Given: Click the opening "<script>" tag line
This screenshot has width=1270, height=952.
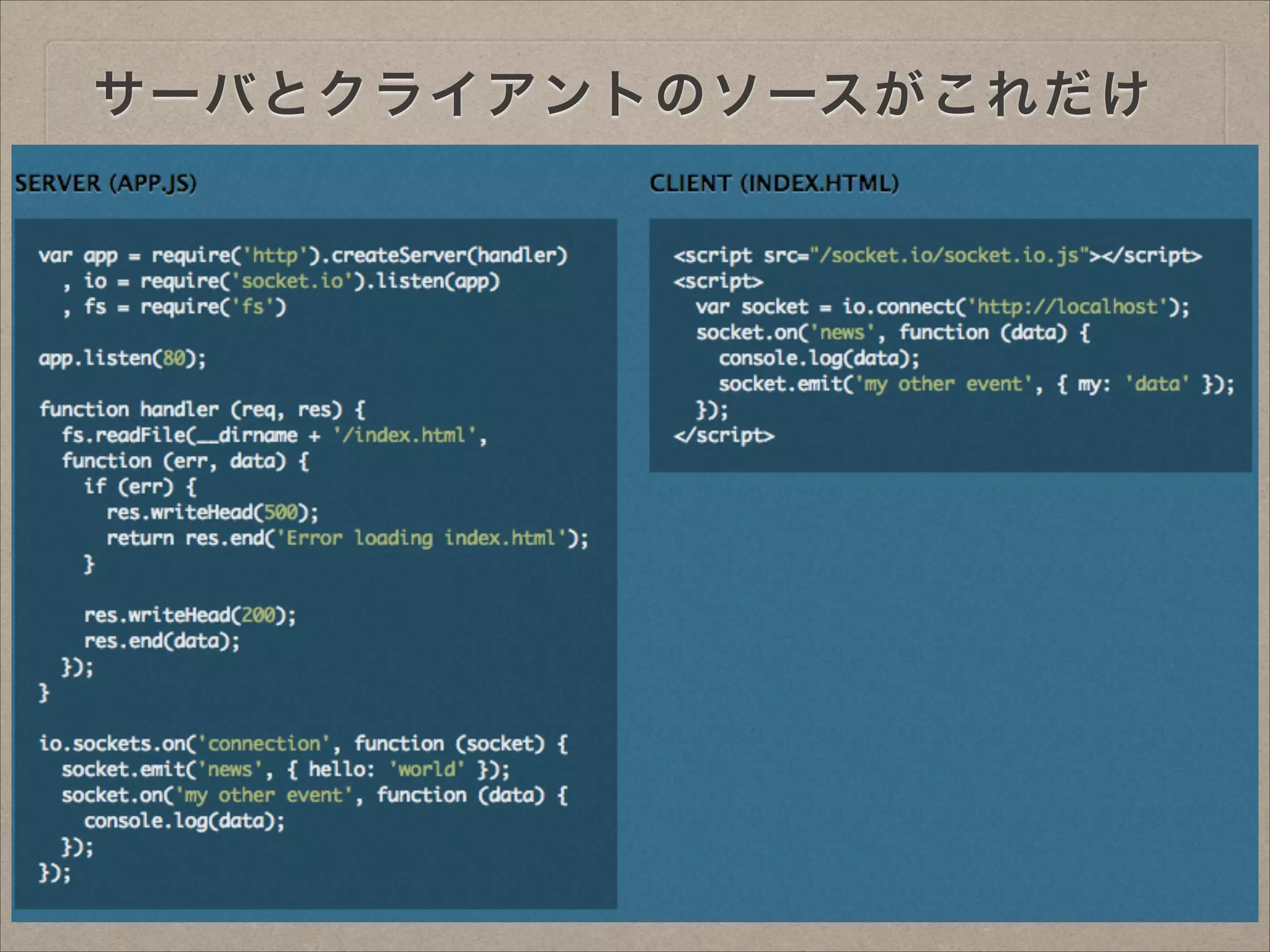Looking at the screenshot, I should coord(718,281).
